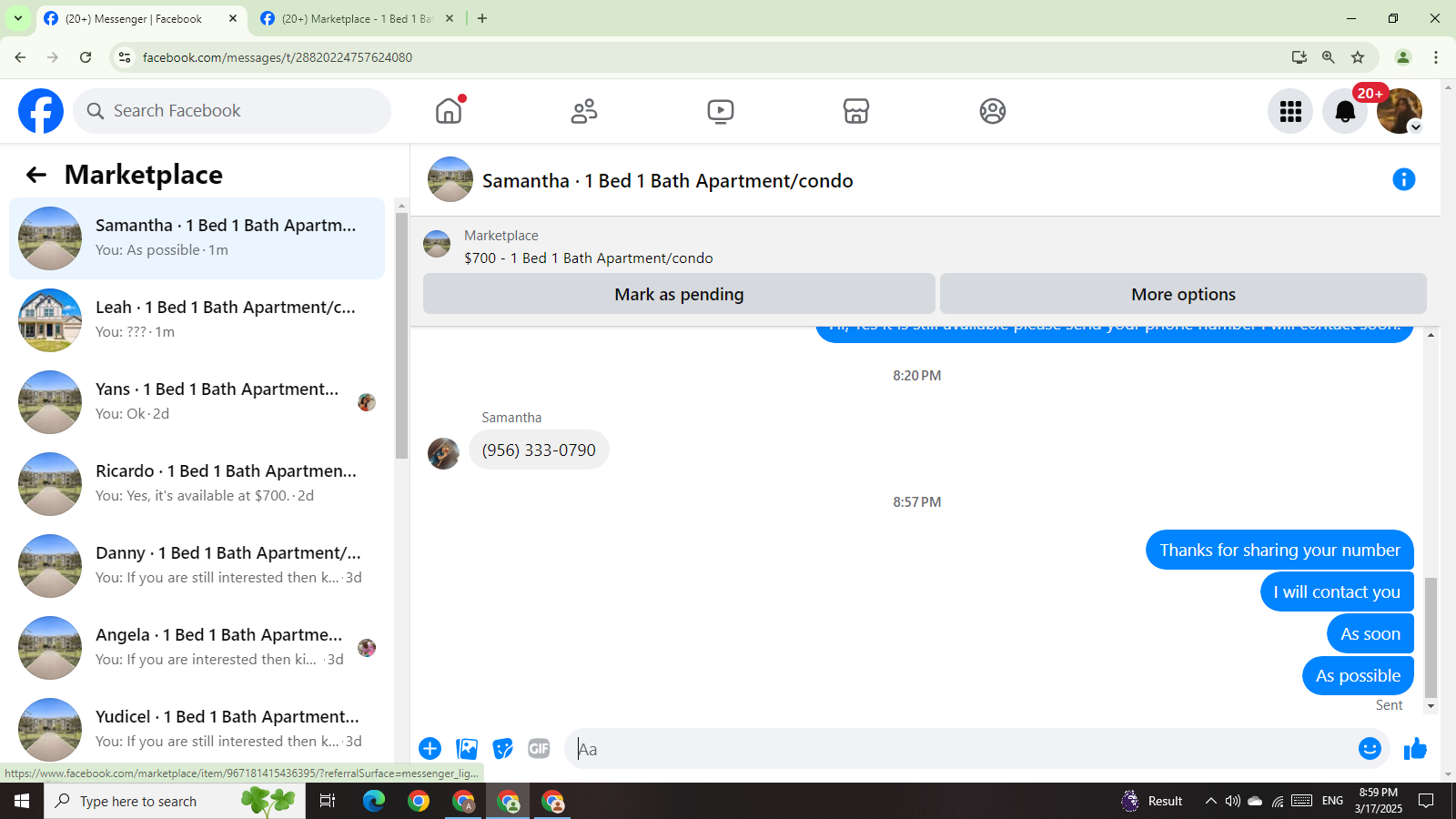
Task: Open the Marketplace storefront icon
Action: click(856, 111)
